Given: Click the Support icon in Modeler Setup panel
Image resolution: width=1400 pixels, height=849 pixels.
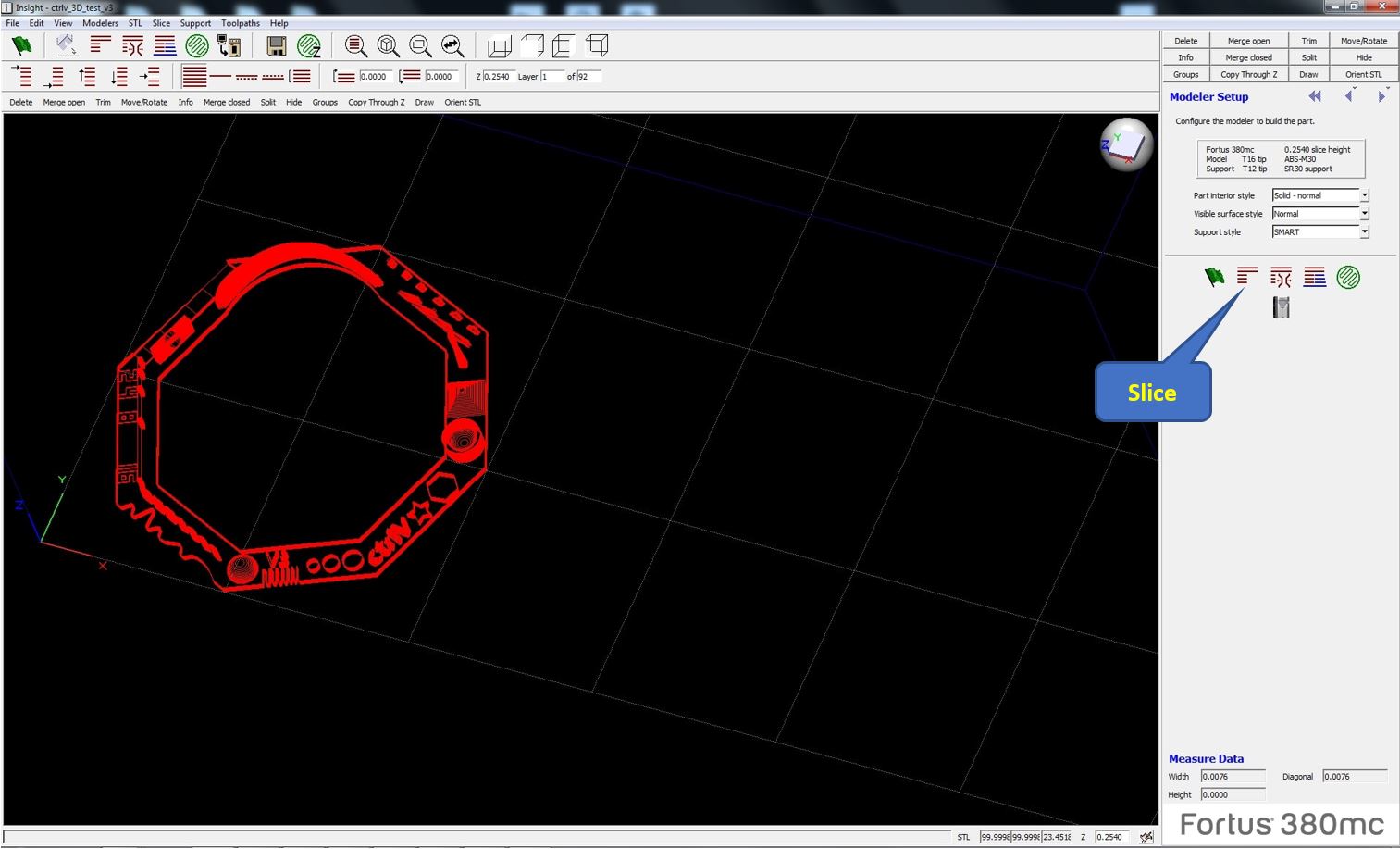Looking at the screenshot, I should click(x=1281, y=277).
